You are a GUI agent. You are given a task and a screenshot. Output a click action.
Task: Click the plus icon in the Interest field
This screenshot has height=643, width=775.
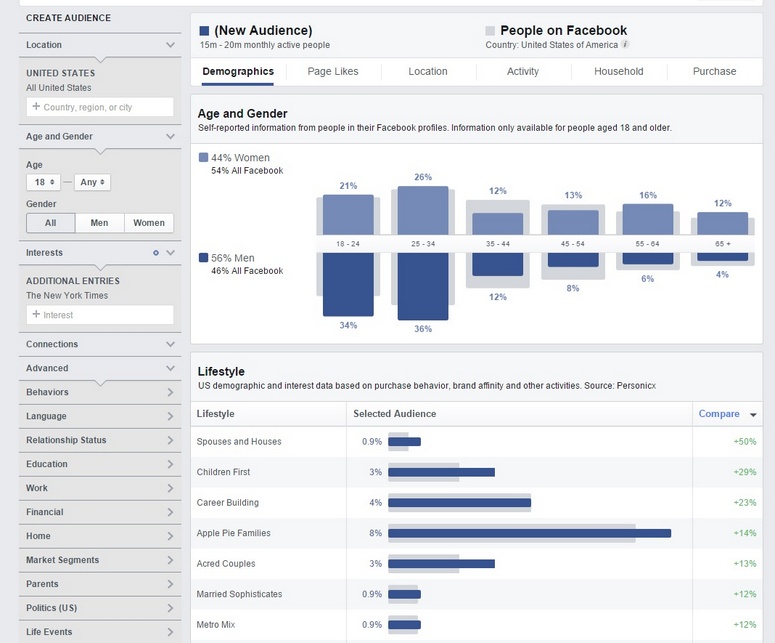click(36, 314)
